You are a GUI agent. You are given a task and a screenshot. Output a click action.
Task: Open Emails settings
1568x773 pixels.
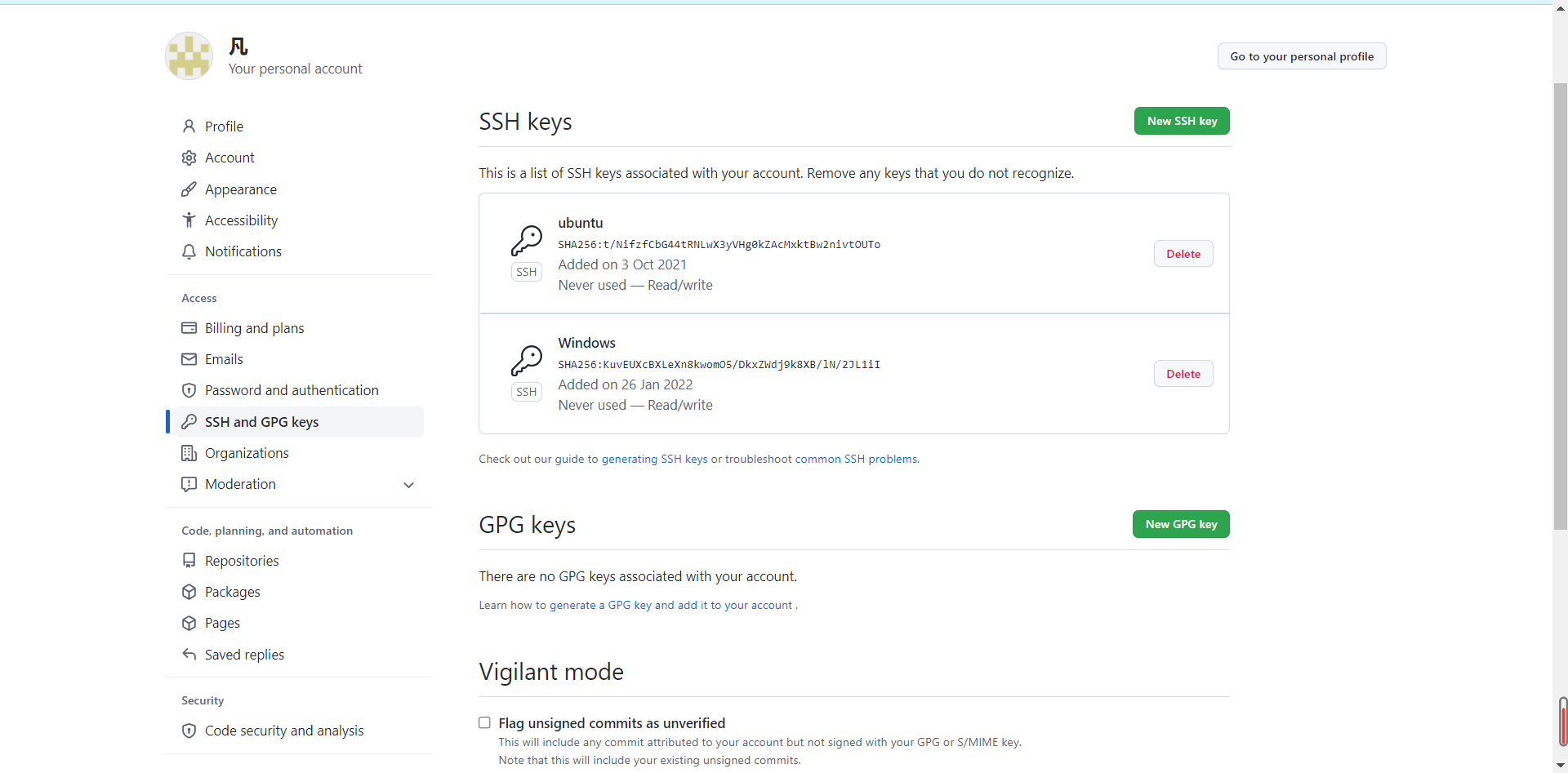point(298,359)
